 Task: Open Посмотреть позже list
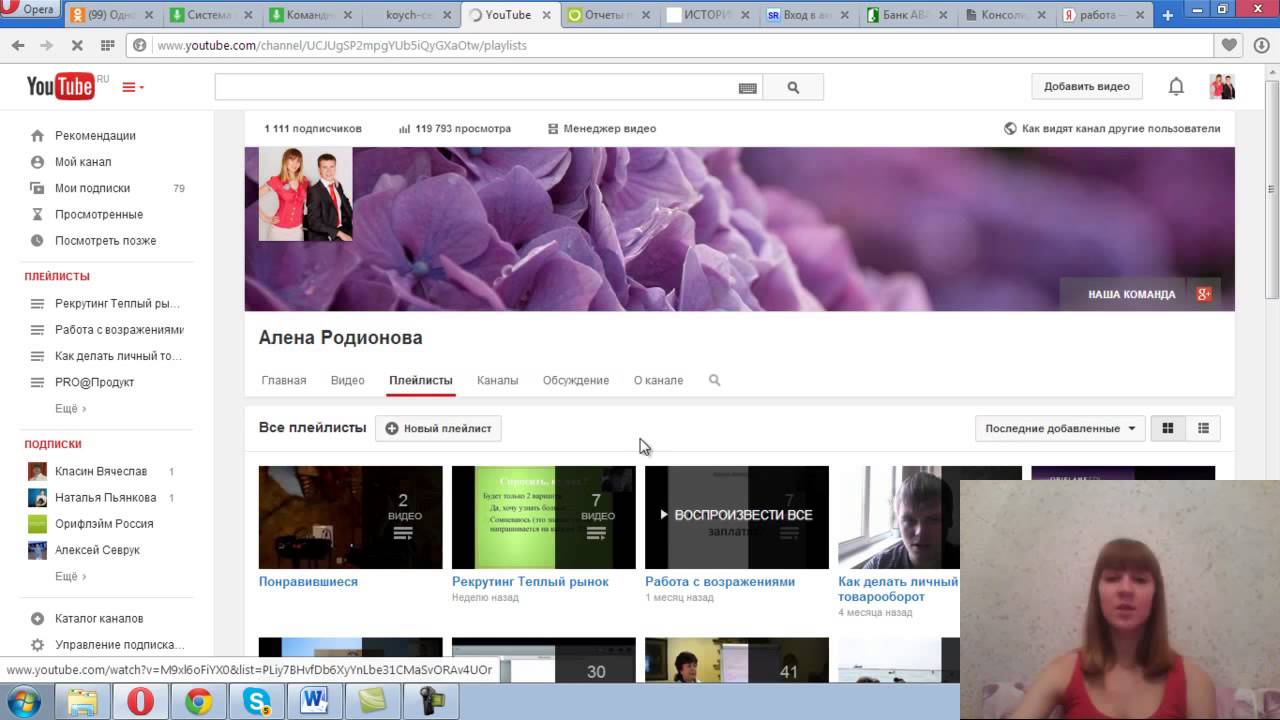(x=105, y=240)
